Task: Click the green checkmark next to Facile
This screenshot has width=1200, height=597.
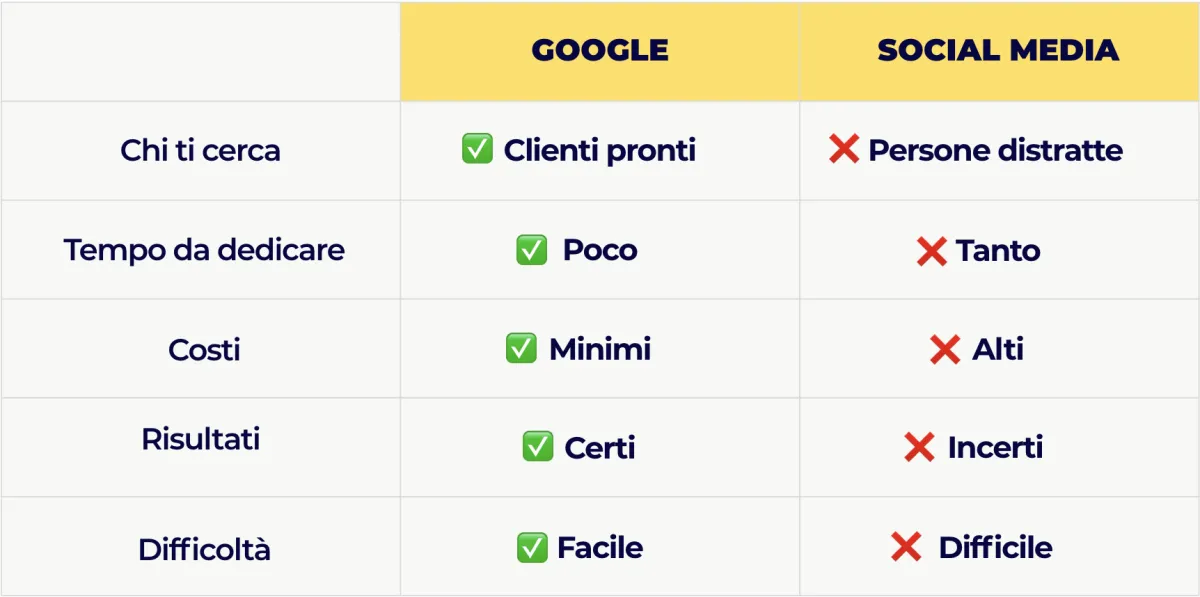Action: [532, 547]
